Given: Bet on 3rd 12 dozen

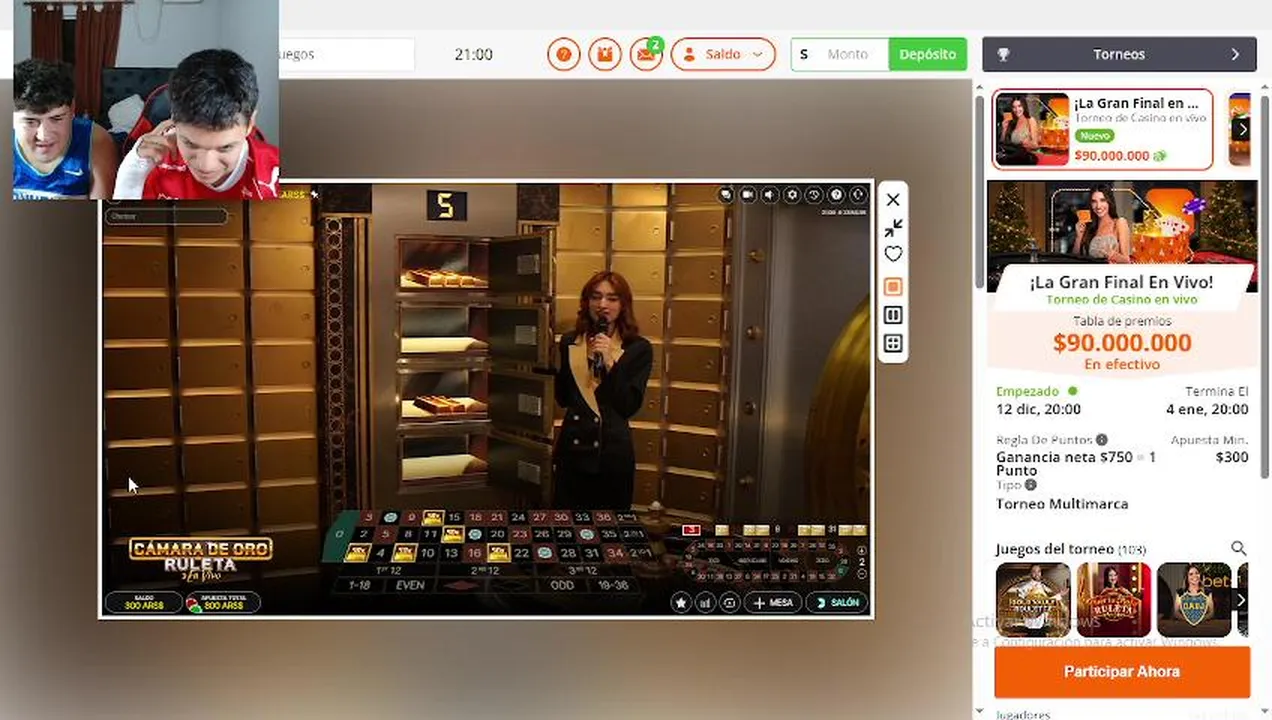Looking at the screenshot, I should [582, 570].
